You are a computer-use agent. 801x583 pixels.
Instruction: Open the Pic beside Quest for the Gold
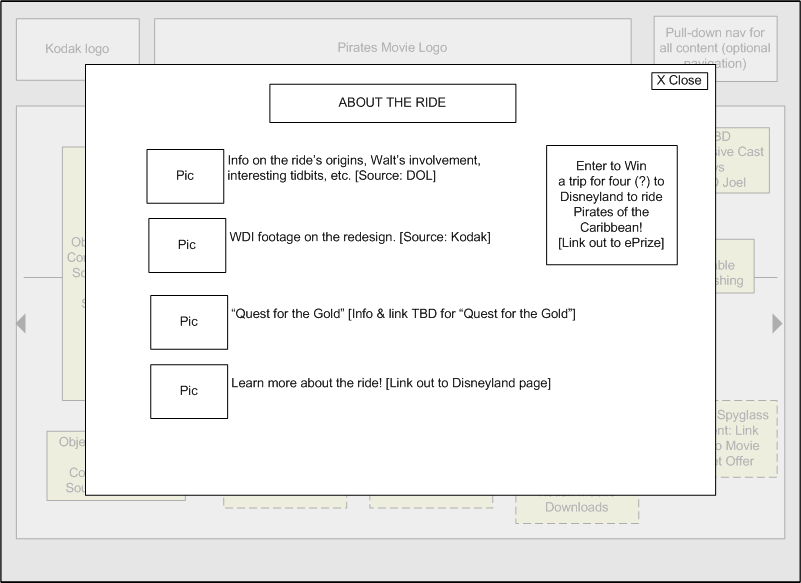point(189,322)
